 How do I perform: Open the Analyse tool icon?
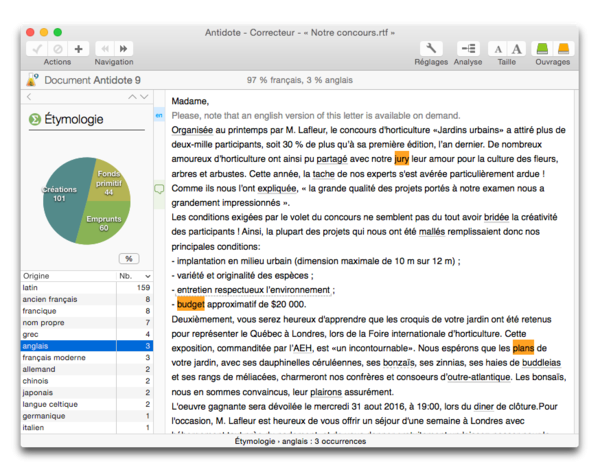point(468,49)
